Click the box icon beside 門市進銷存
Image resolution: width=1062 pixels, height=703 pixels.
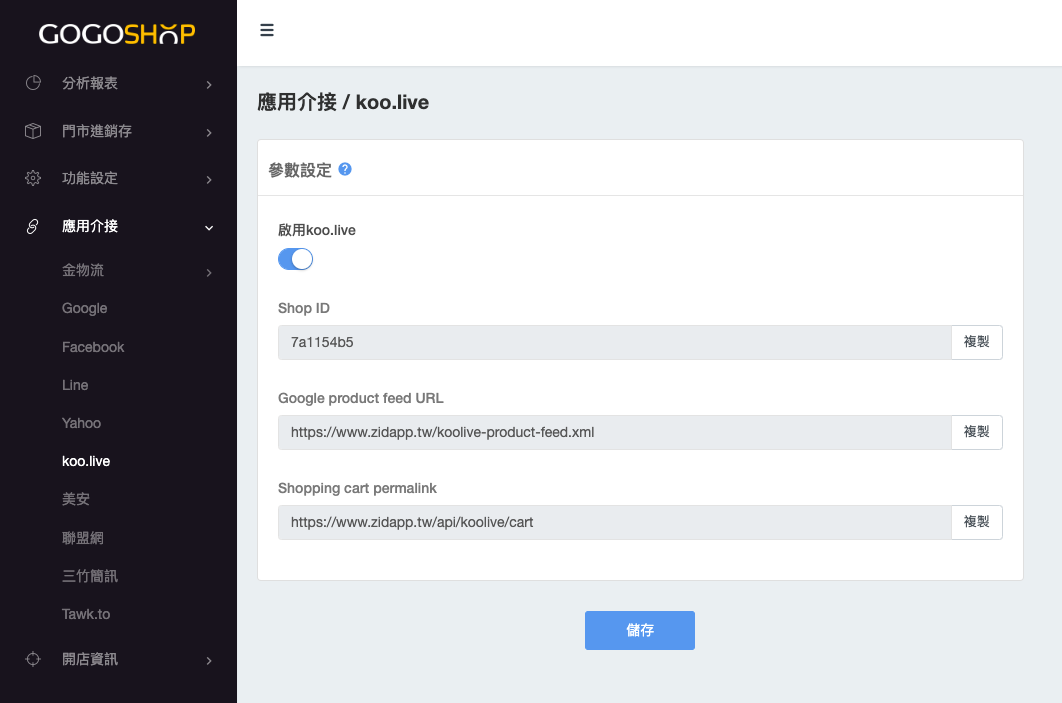click(x=33, y=131)
